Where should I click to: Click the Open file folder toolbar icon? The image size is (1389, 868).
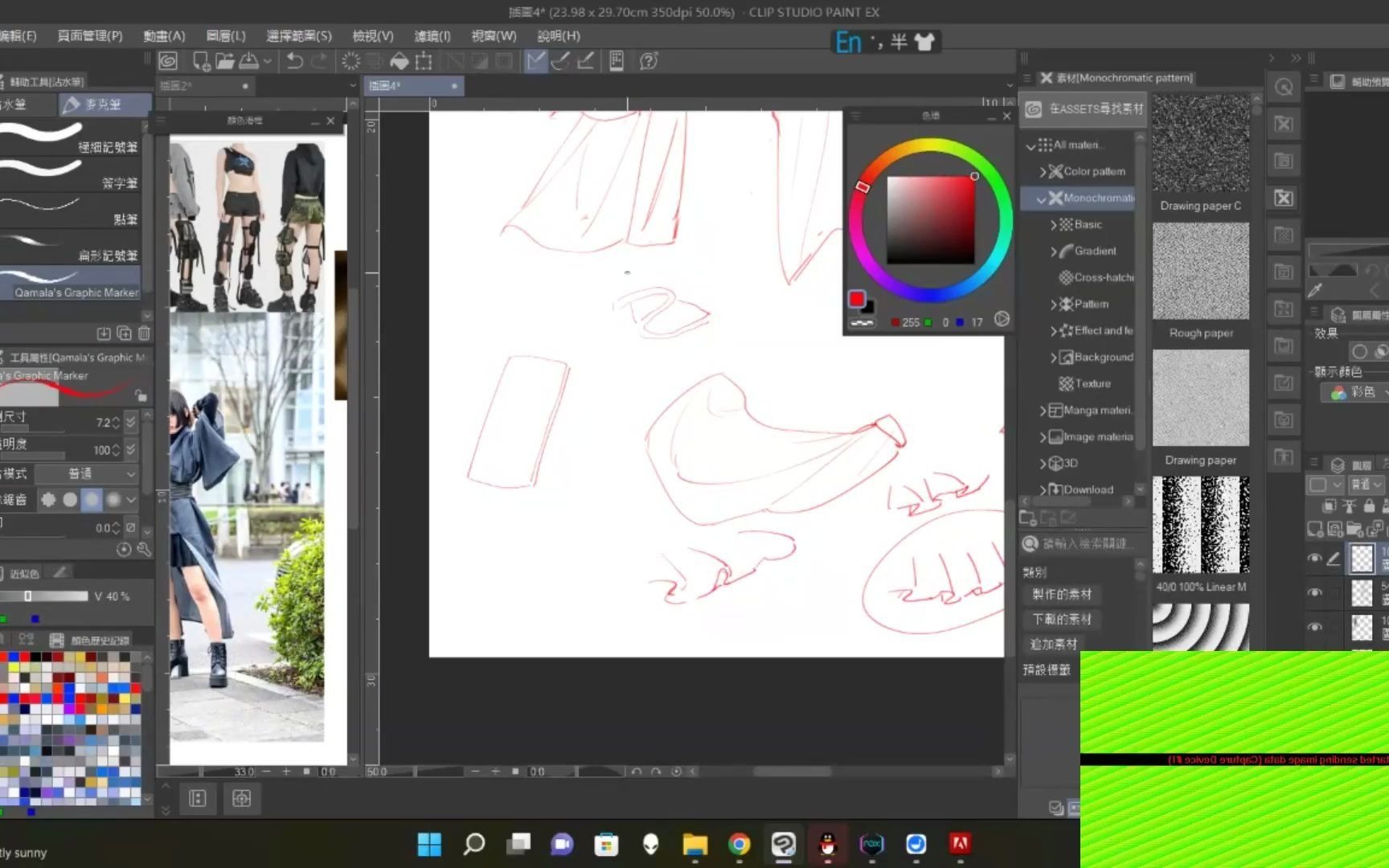pyautogui.click(x=224, y=61)
